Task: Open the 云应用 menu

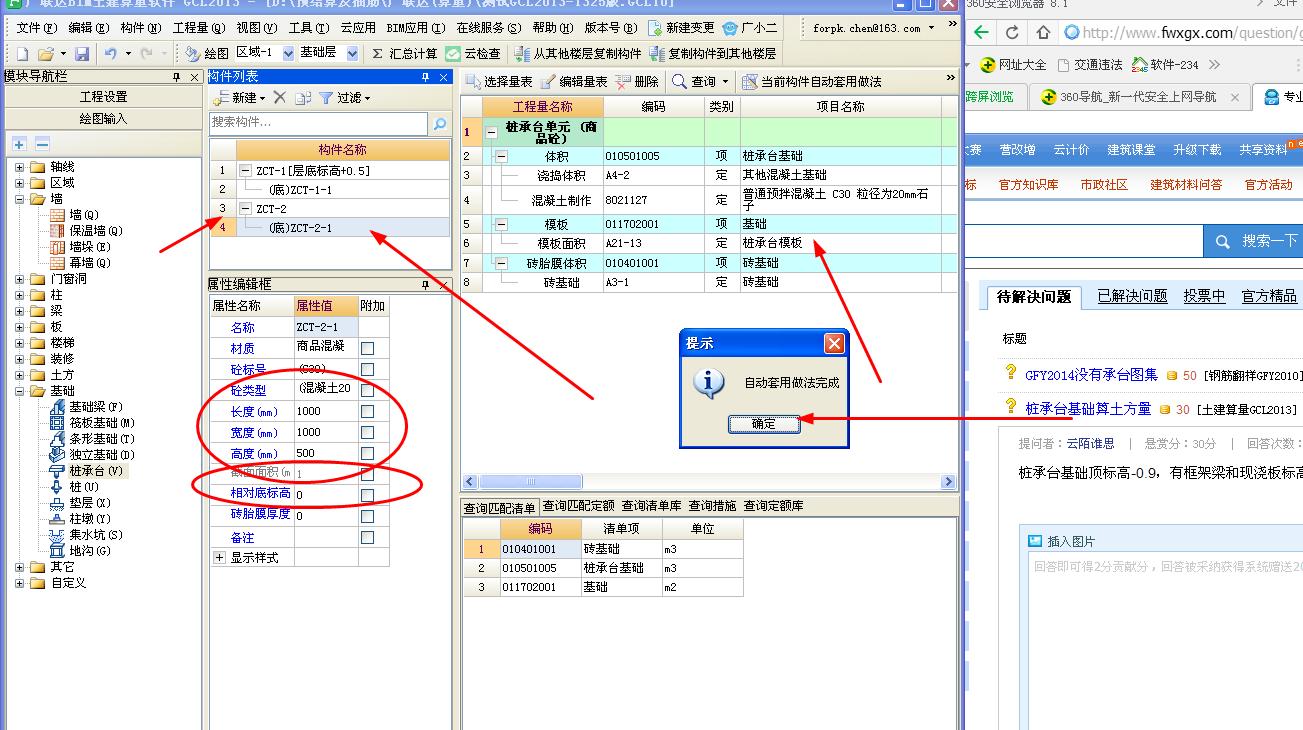Action: click(x=358, y=28)
